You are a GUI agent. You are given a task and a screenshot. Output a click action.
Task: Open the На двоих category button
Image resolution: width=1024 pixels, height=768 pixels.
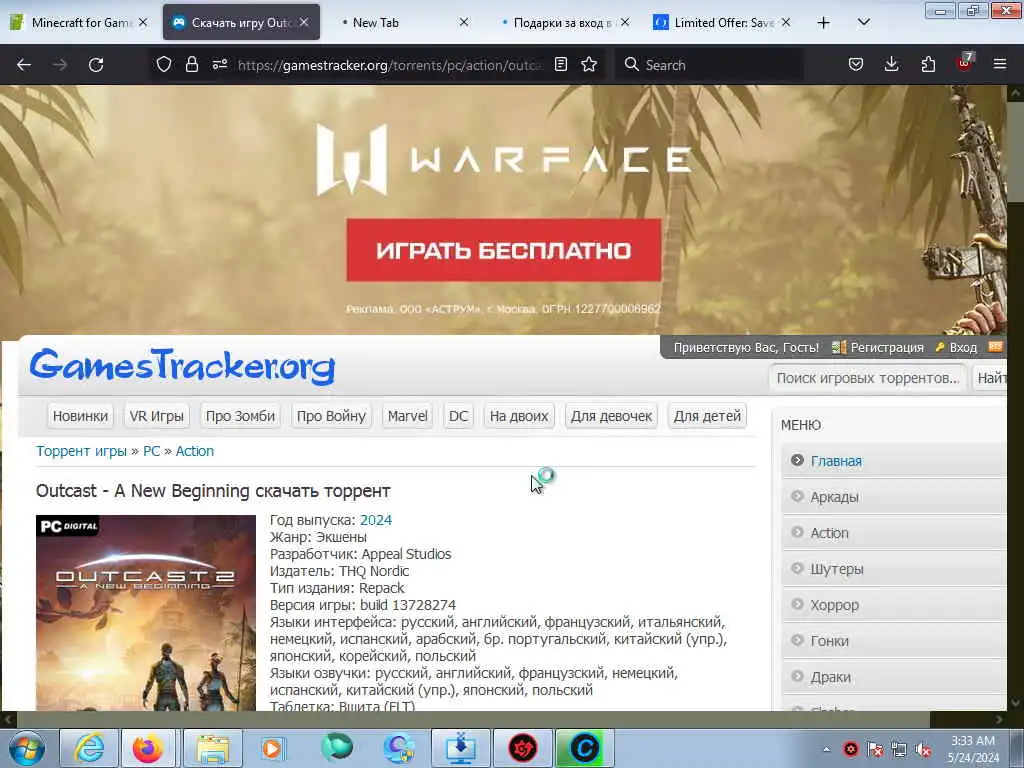519,416
